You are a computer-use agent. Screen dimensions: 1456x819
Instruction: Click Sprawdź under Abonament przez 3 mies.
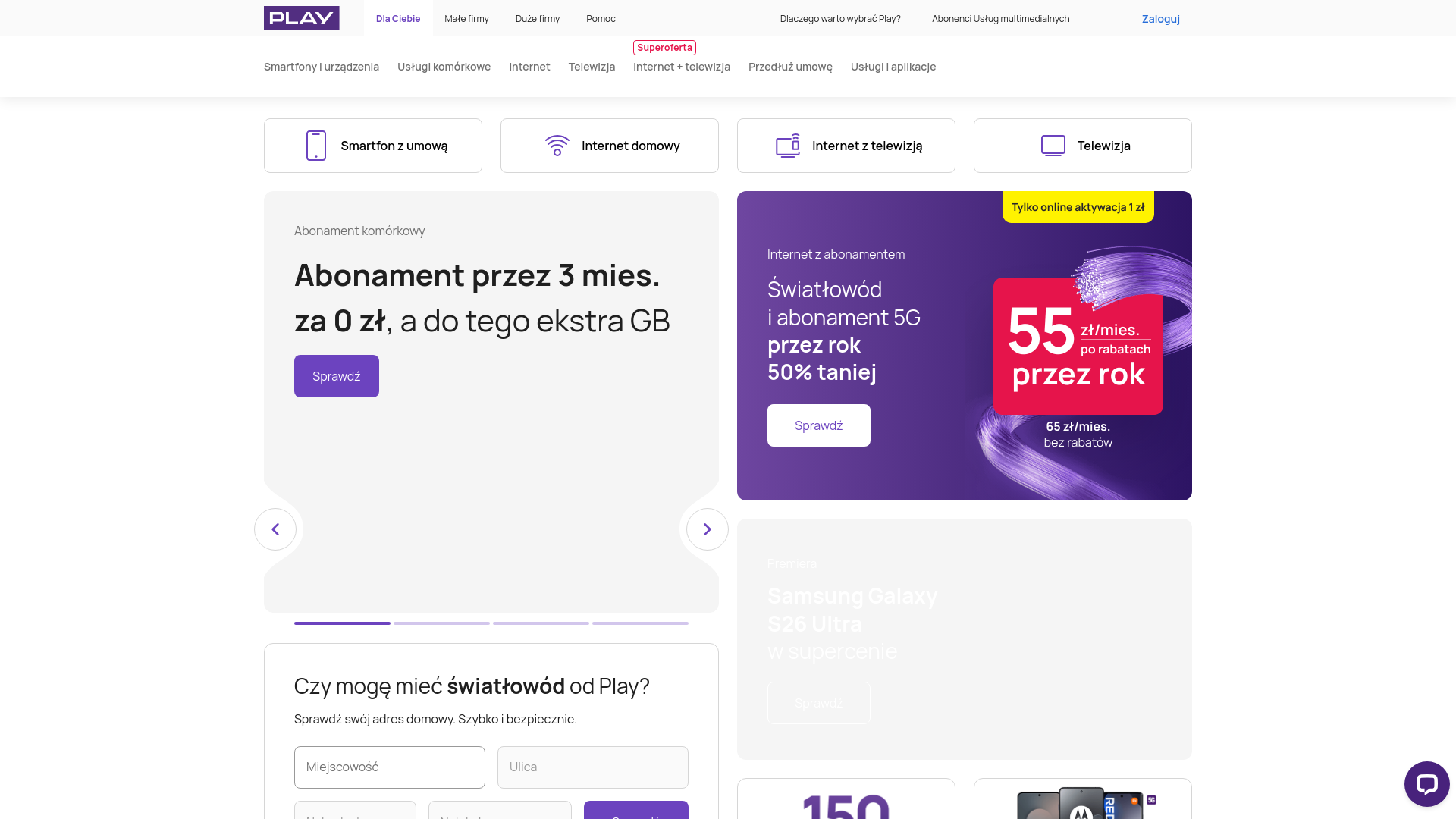[x=337, y=376]
